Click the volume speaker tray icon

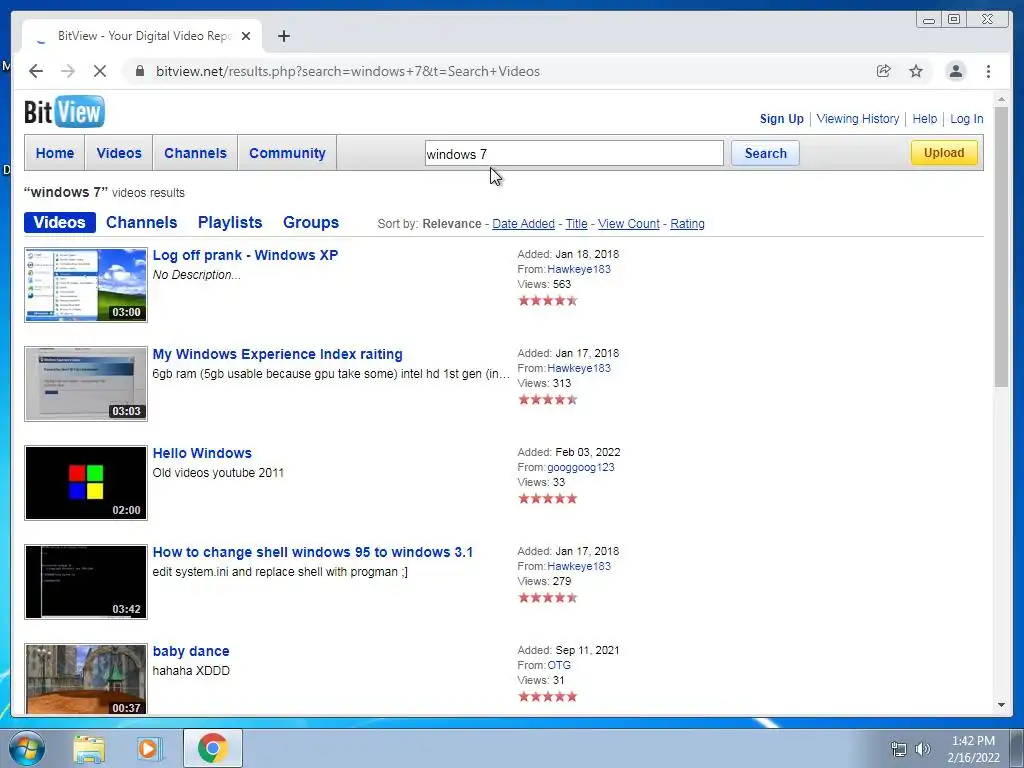(923, 749)
